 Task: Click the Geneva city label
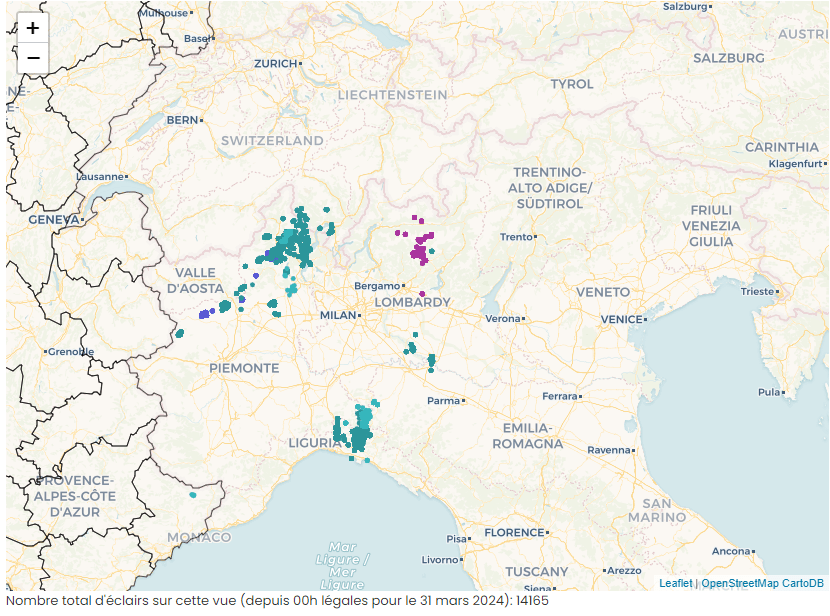click(x=53, y=219)
